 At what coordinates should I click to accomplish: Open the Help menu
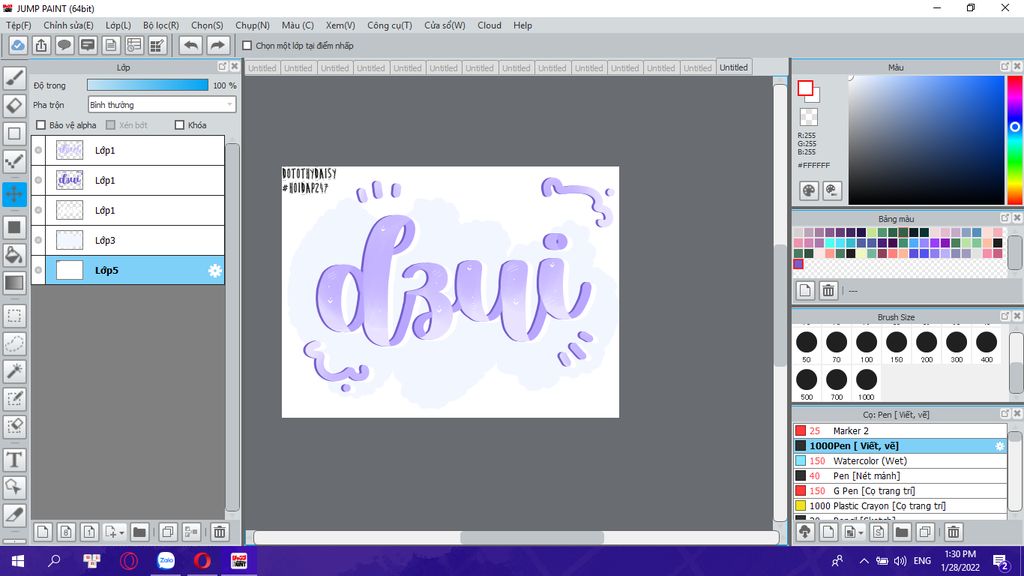[522, 25]
